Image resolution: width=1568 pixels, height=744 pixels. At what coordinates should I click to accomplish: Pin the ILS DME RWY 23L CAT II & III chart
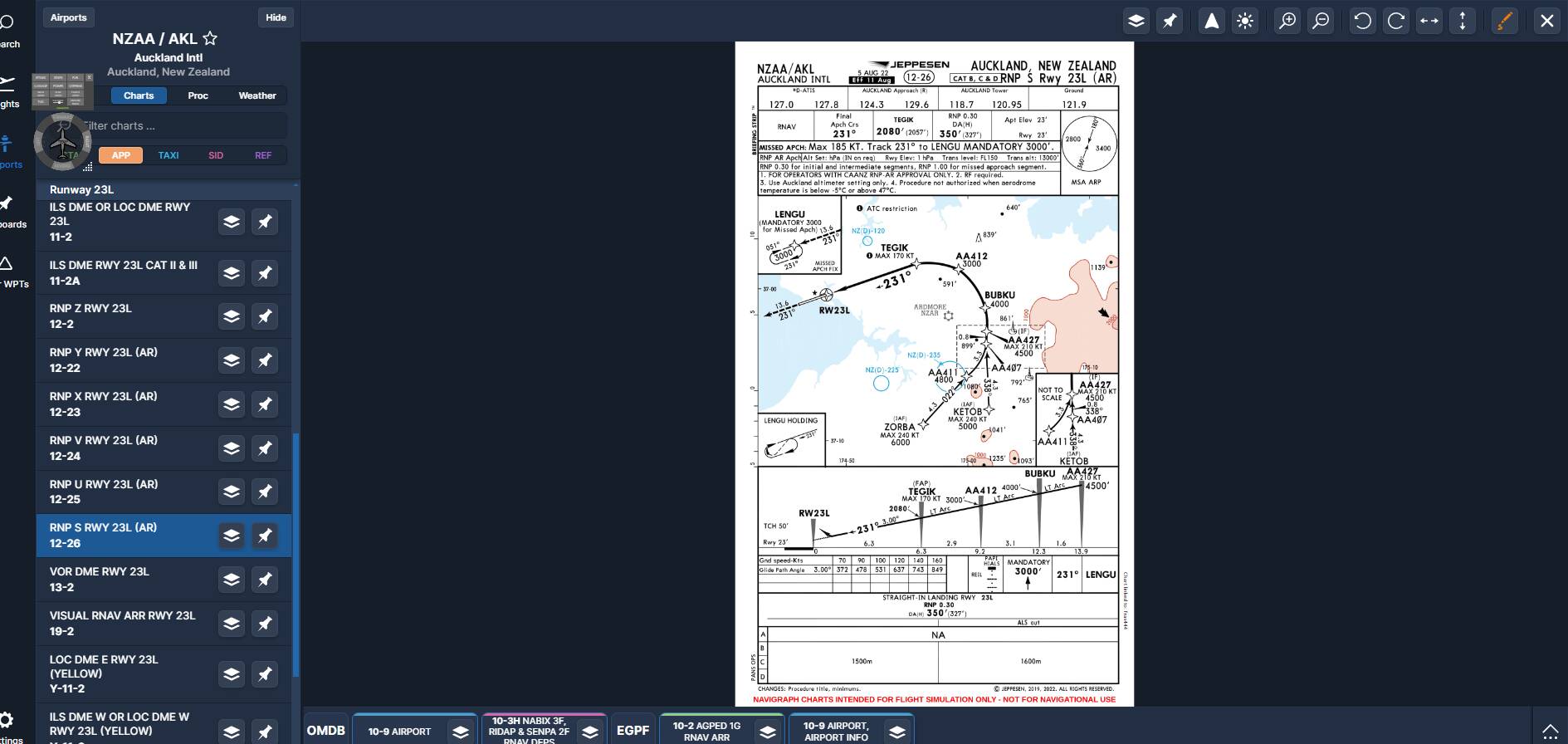click(265, 273)
